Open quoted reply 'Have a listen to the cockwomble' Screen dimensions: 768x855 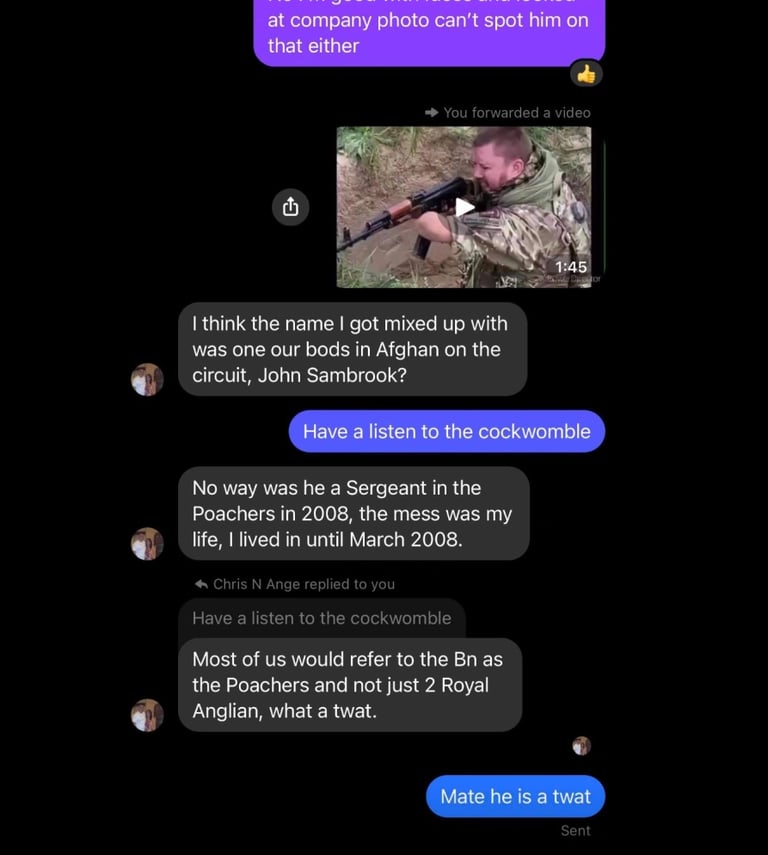coord(322,618)
